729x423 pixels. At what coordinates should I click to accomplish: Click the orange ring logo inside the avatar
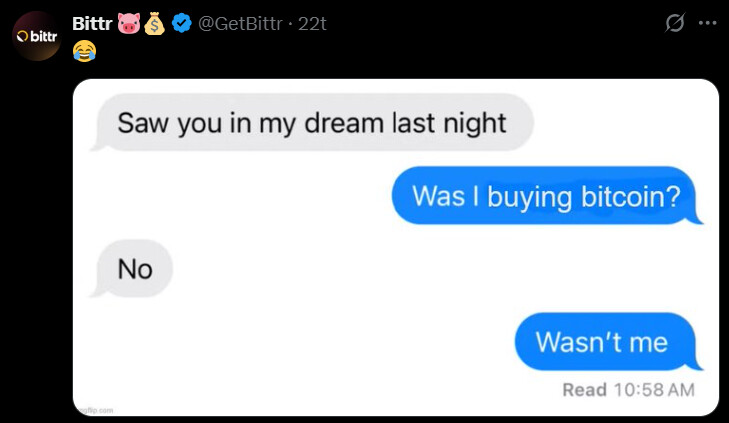(x=22, y=36)
